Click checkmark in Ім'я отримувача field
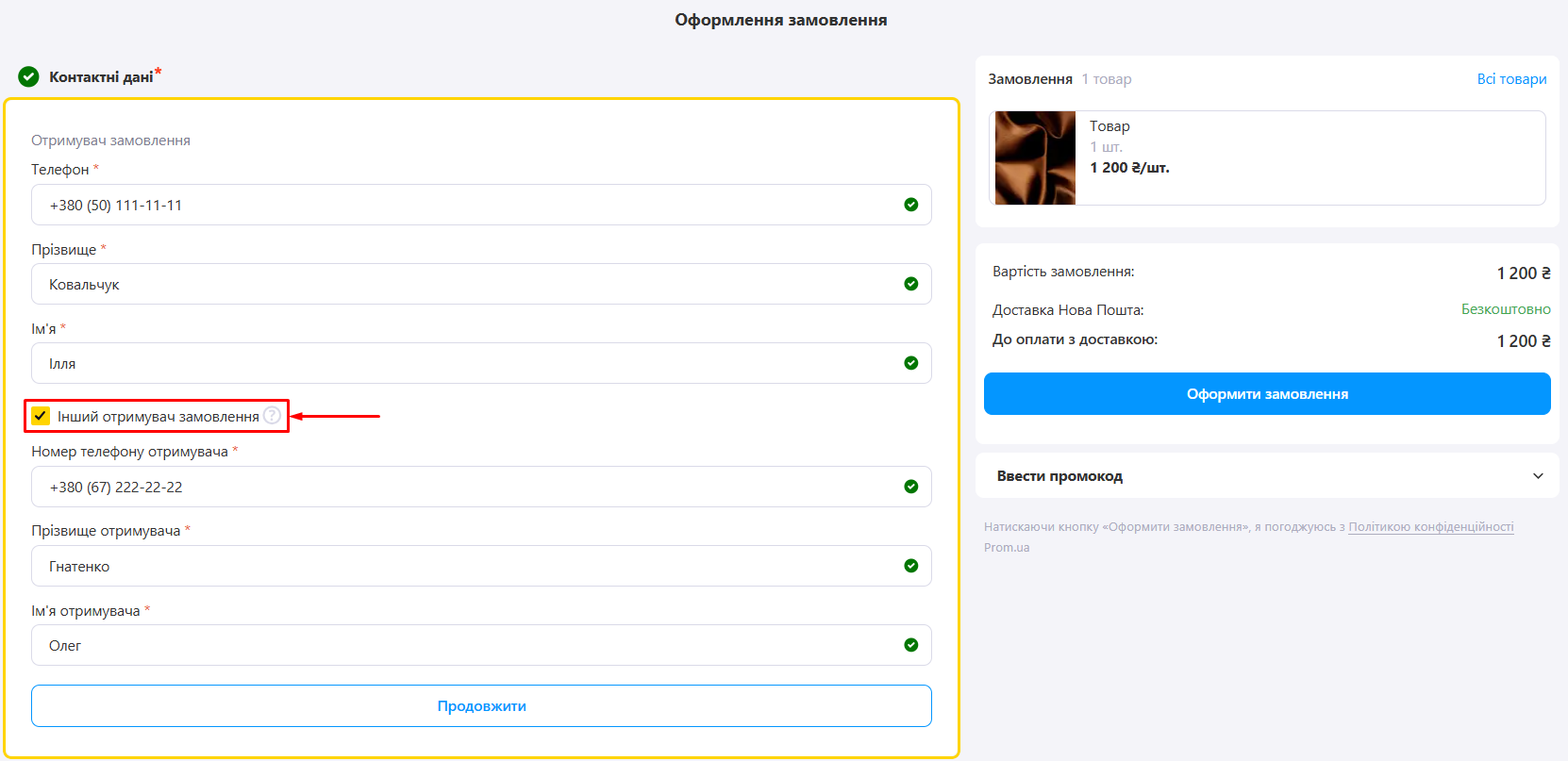The width and height of the screenshot is (1568, 761). 910,645
